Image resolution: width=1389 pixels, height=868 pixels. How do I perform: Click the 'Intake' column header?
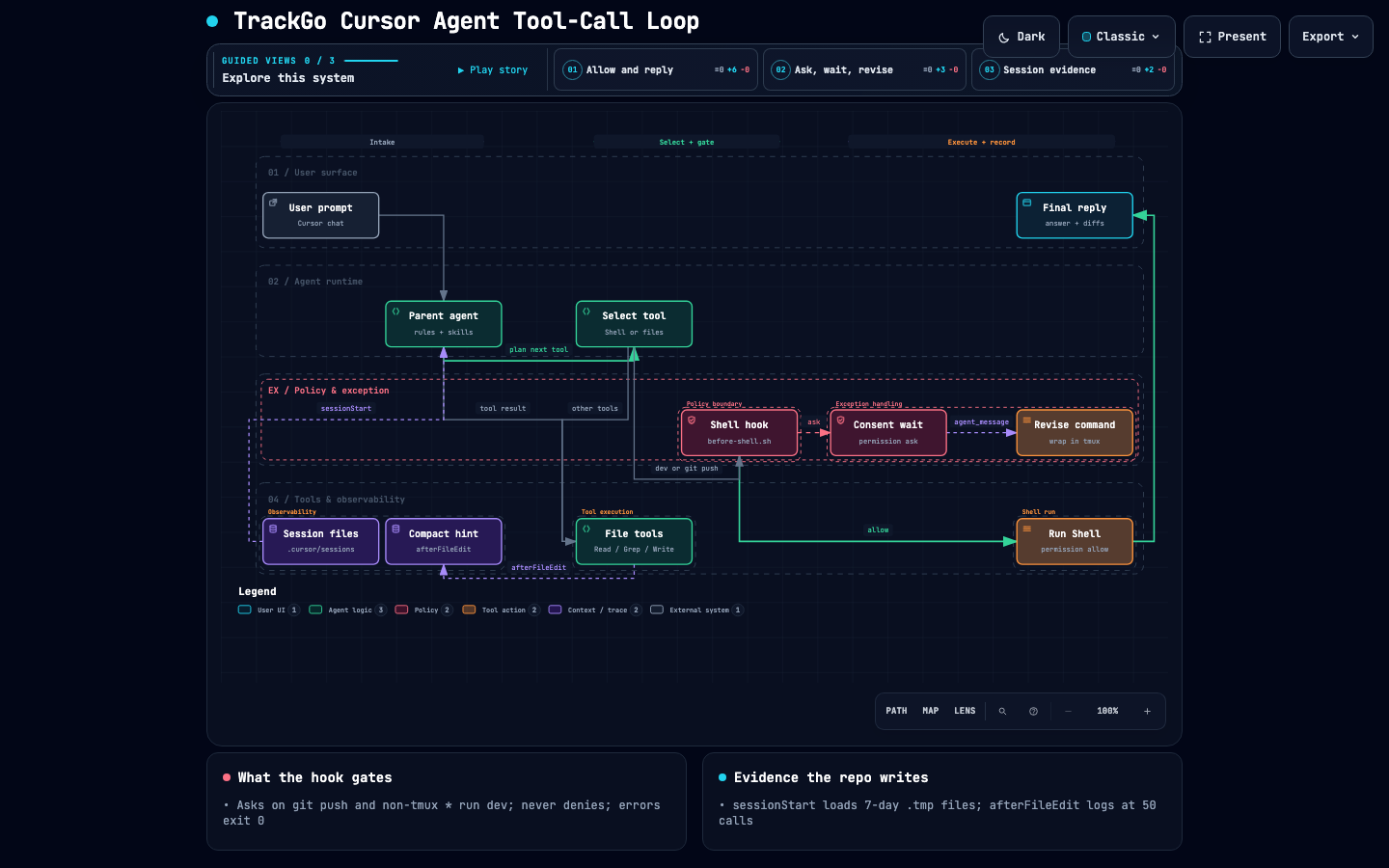point(382,142)
